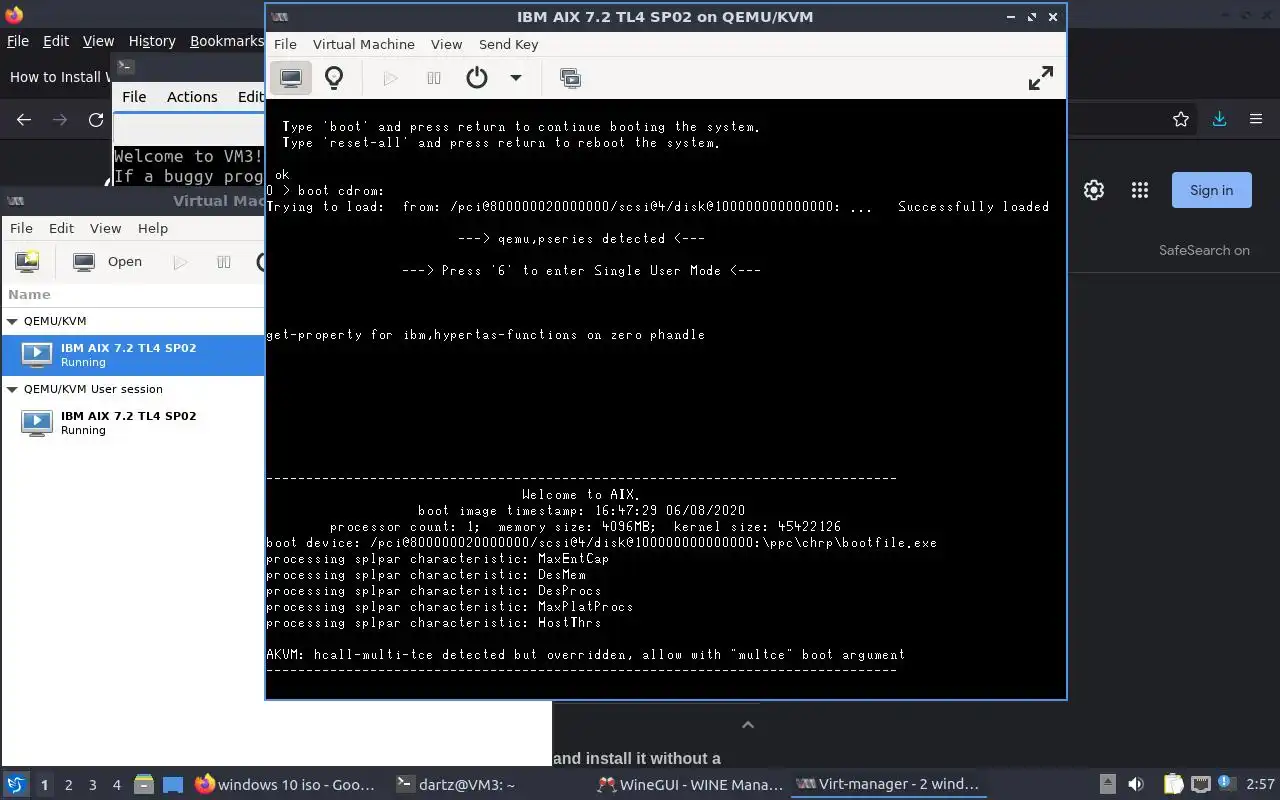Switch to Virt-manager taskbar item
Image resolution: width=1280 pixels, height=800 pixels.
pos(888,784)
